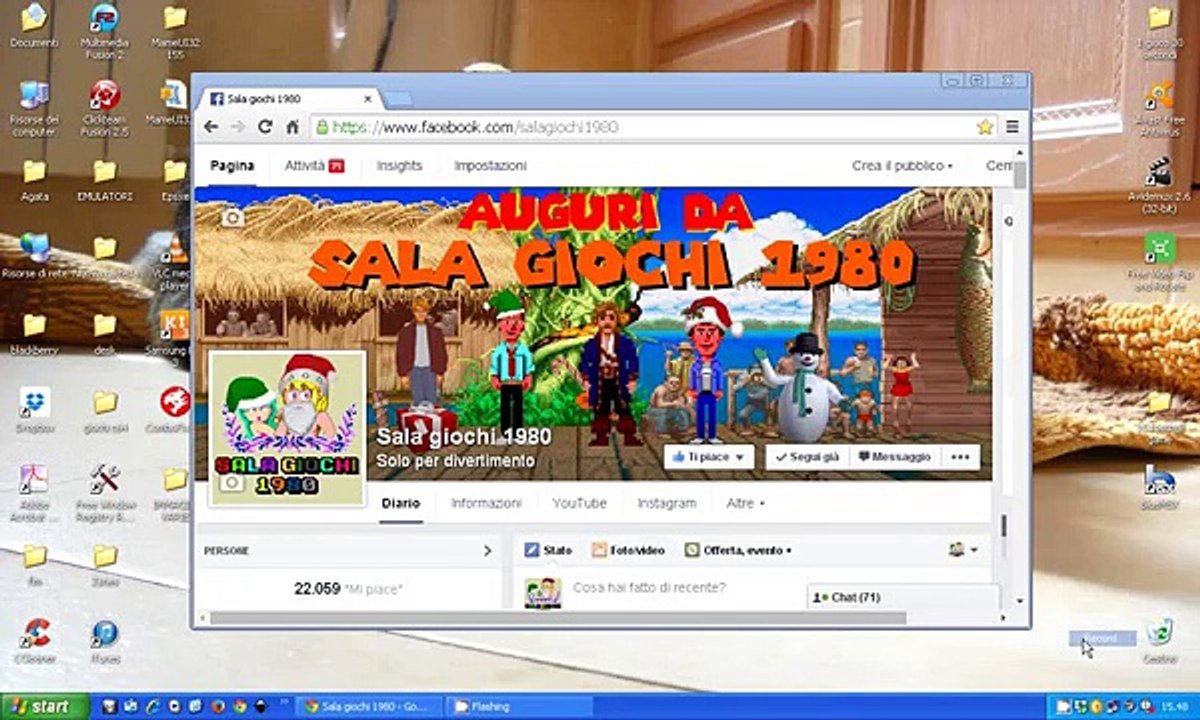Open a new browser tab
1200x720 pixels.
coord(397,99)
